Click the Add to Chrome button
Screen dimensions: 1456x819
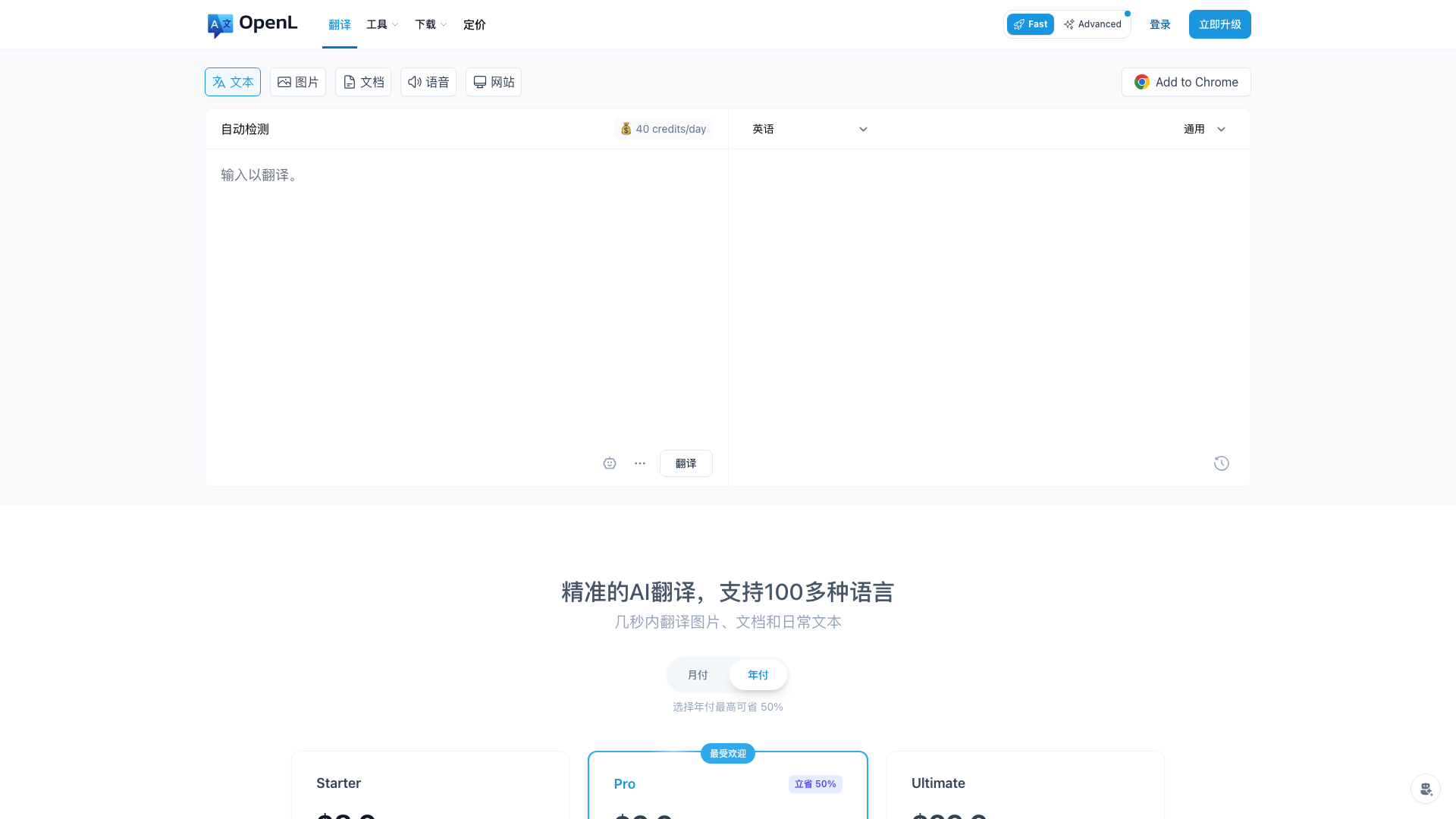click(x=1186, y=82)
